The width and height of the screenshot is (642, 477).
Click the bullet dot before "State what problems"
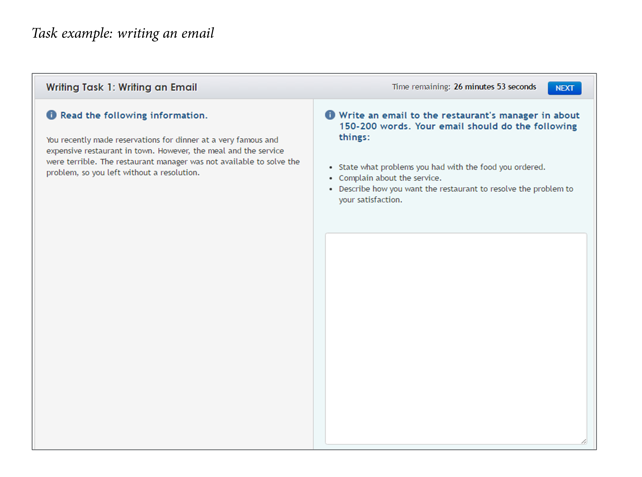pos(331,167)
